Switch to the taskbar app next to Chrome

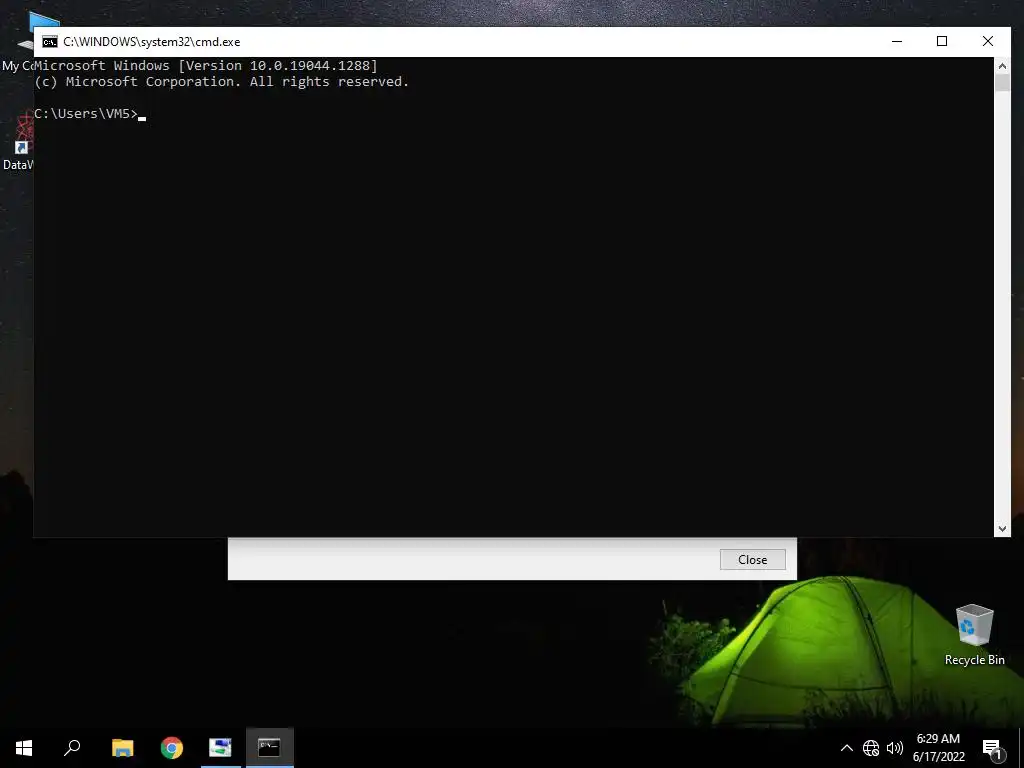coord(221,748)
